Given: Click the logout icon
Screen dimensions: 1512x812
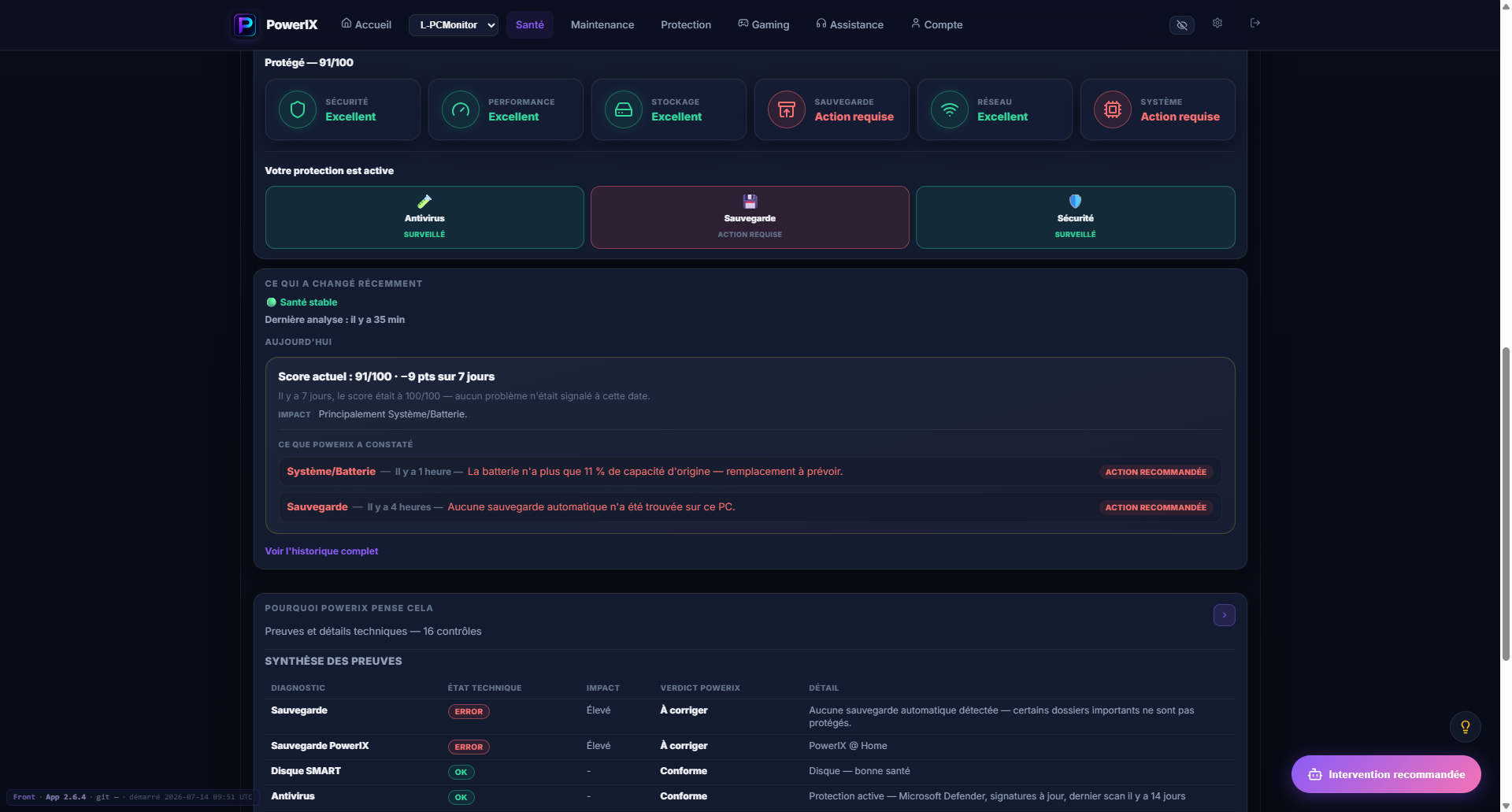Looking at the screenshot, I should pyautogui.click(x=1255, y=24).
